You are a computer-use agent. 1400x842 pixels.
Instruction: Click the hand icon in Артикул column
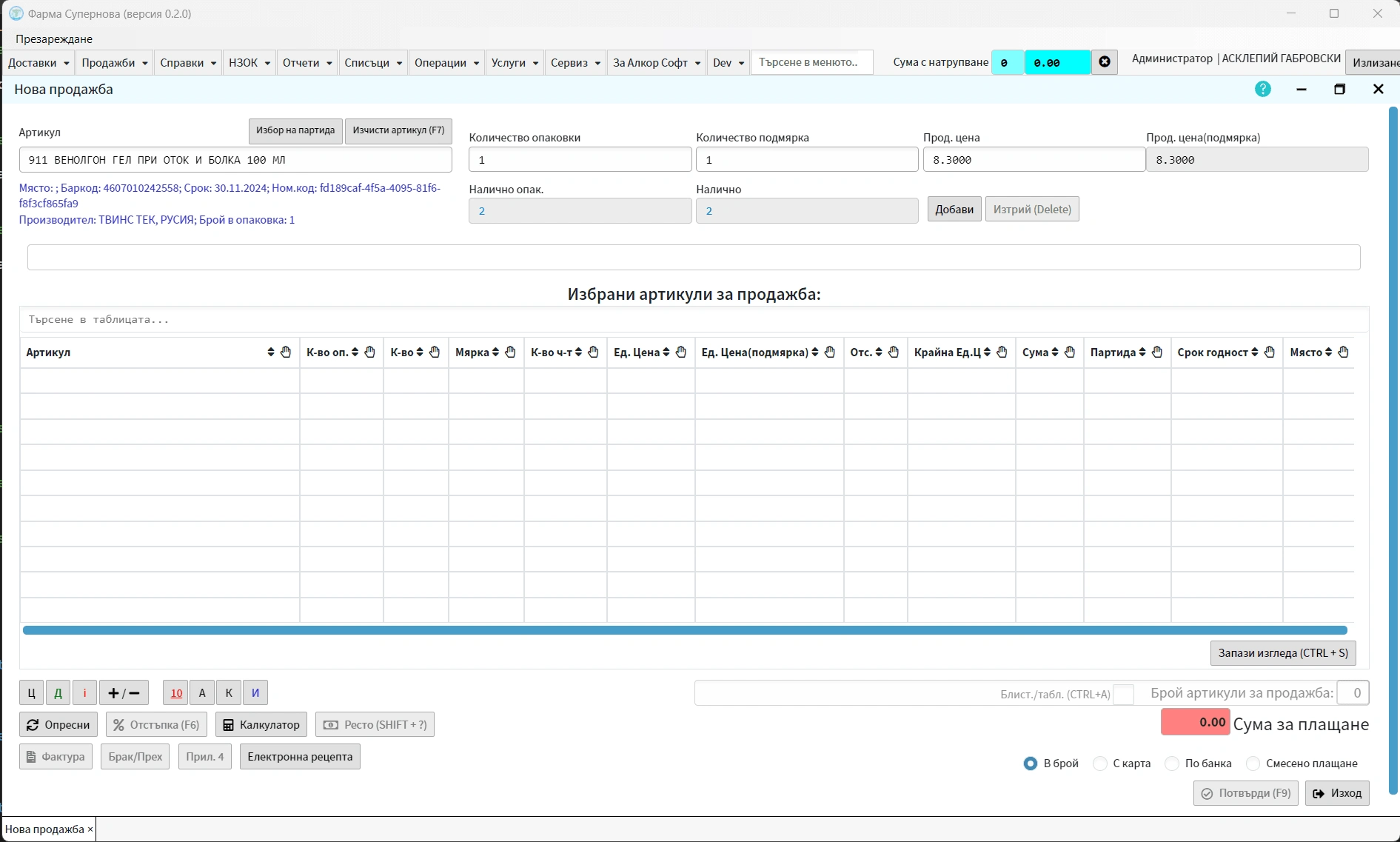tap(286, 352)
